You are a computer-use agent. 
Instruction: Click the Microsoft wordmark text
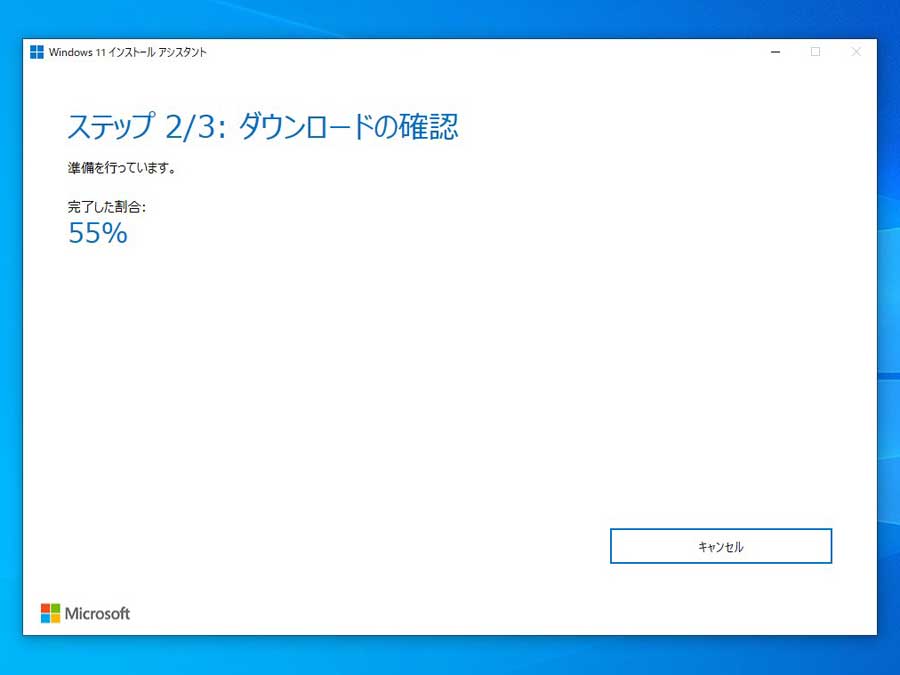[x=98, y=613]
